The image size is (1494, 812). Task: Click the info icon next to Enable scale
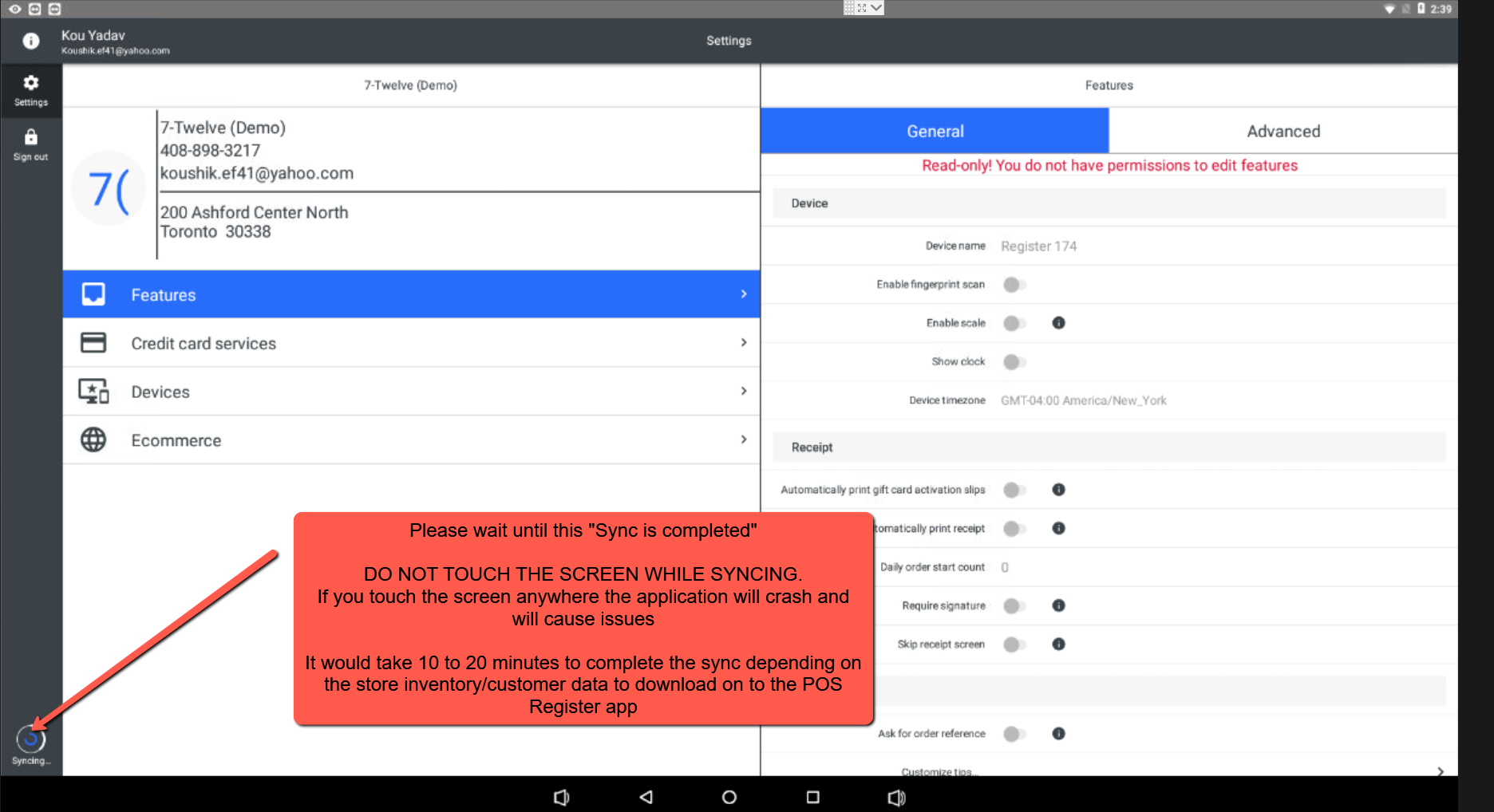[1059, 323]
